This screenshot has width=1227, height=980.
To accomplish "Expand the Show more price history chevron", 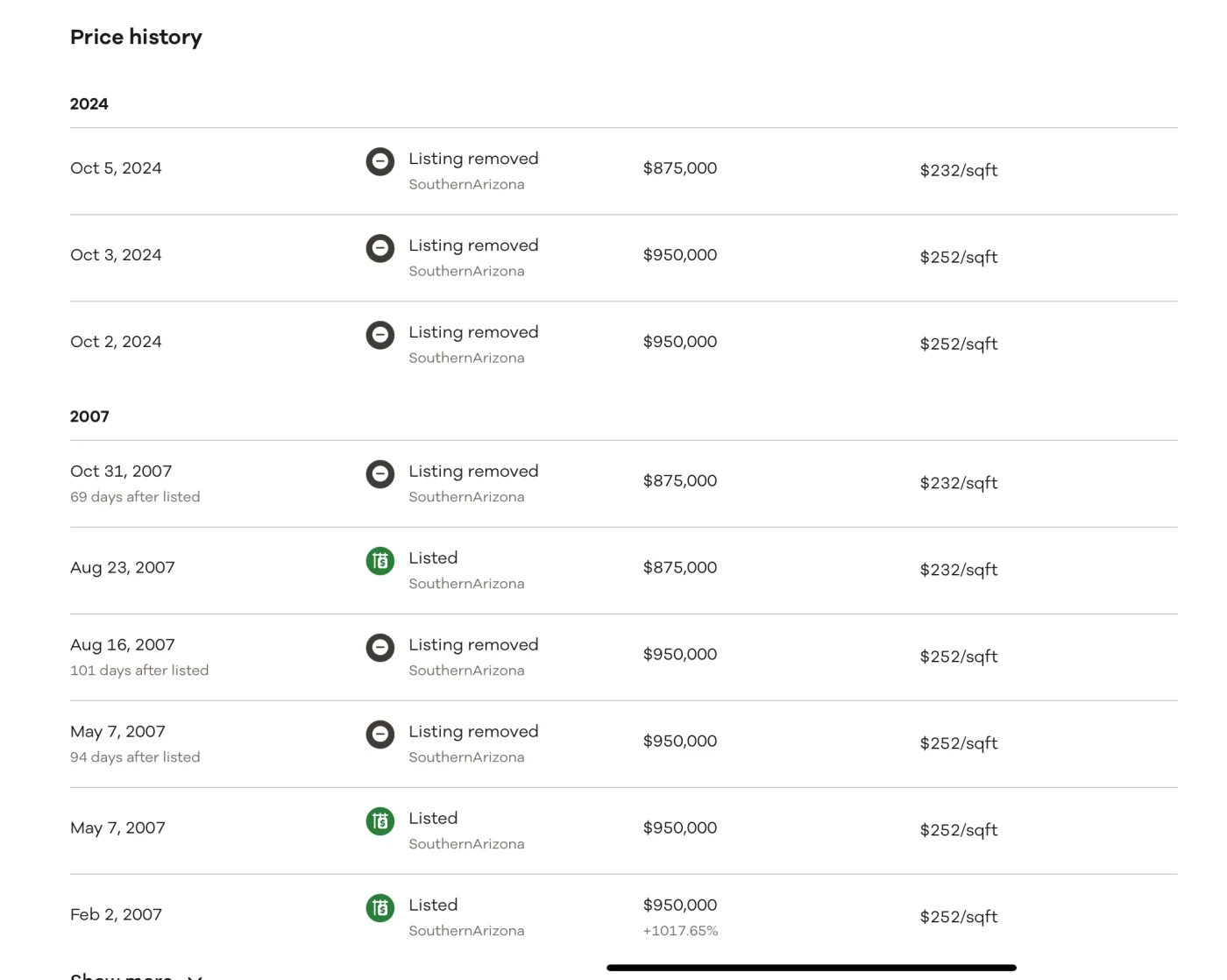I will pos(195,976).
